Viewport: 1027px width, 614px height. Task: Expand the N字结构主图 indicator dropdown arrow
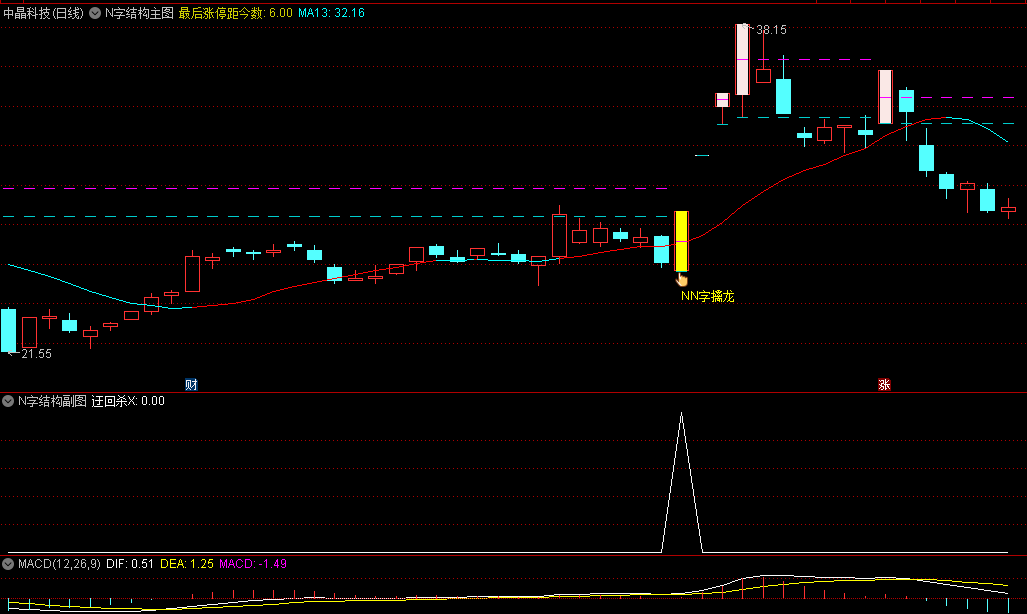95,13
